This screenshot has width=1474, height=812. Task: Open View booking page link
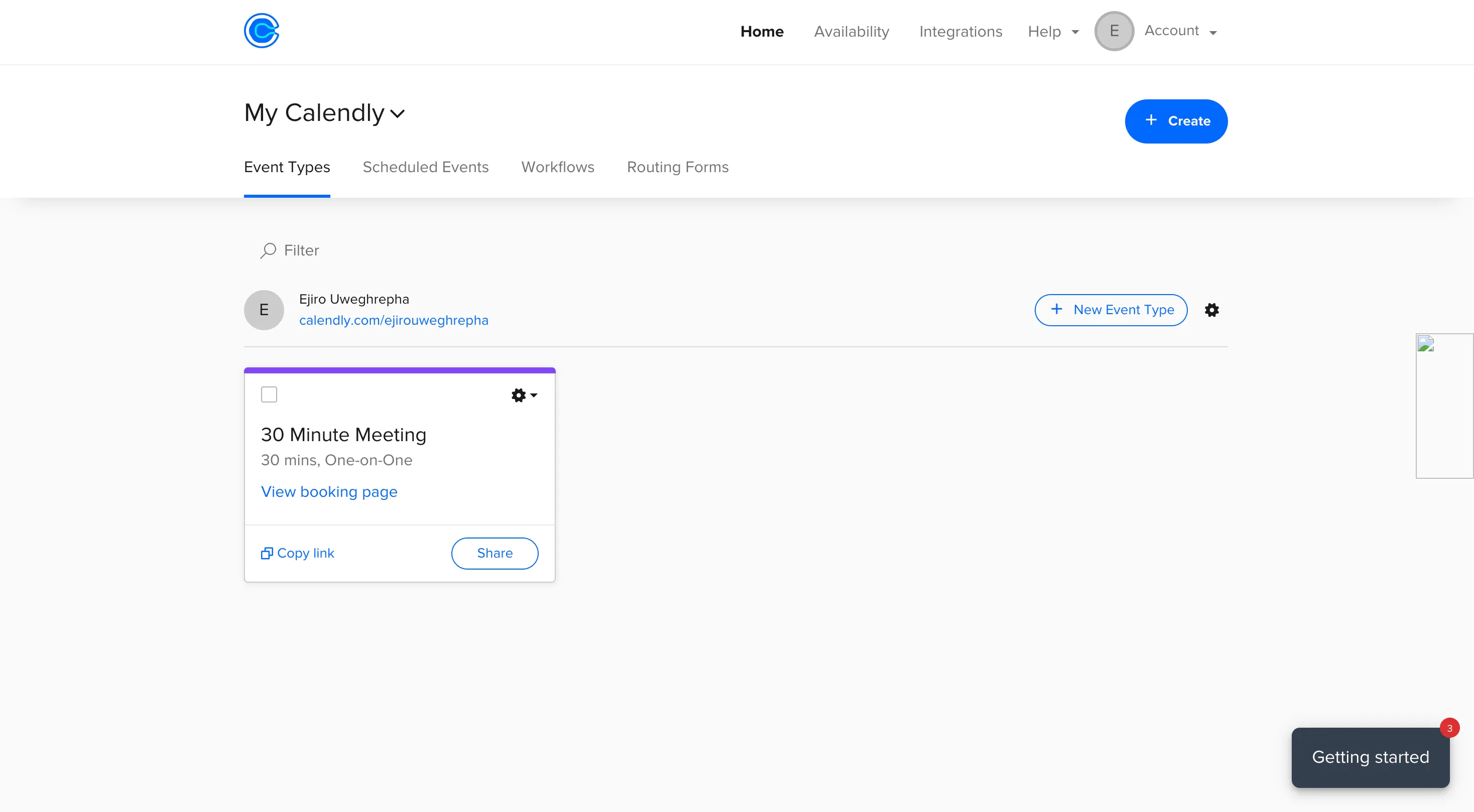pyautogui.click(x=329, y=492)
